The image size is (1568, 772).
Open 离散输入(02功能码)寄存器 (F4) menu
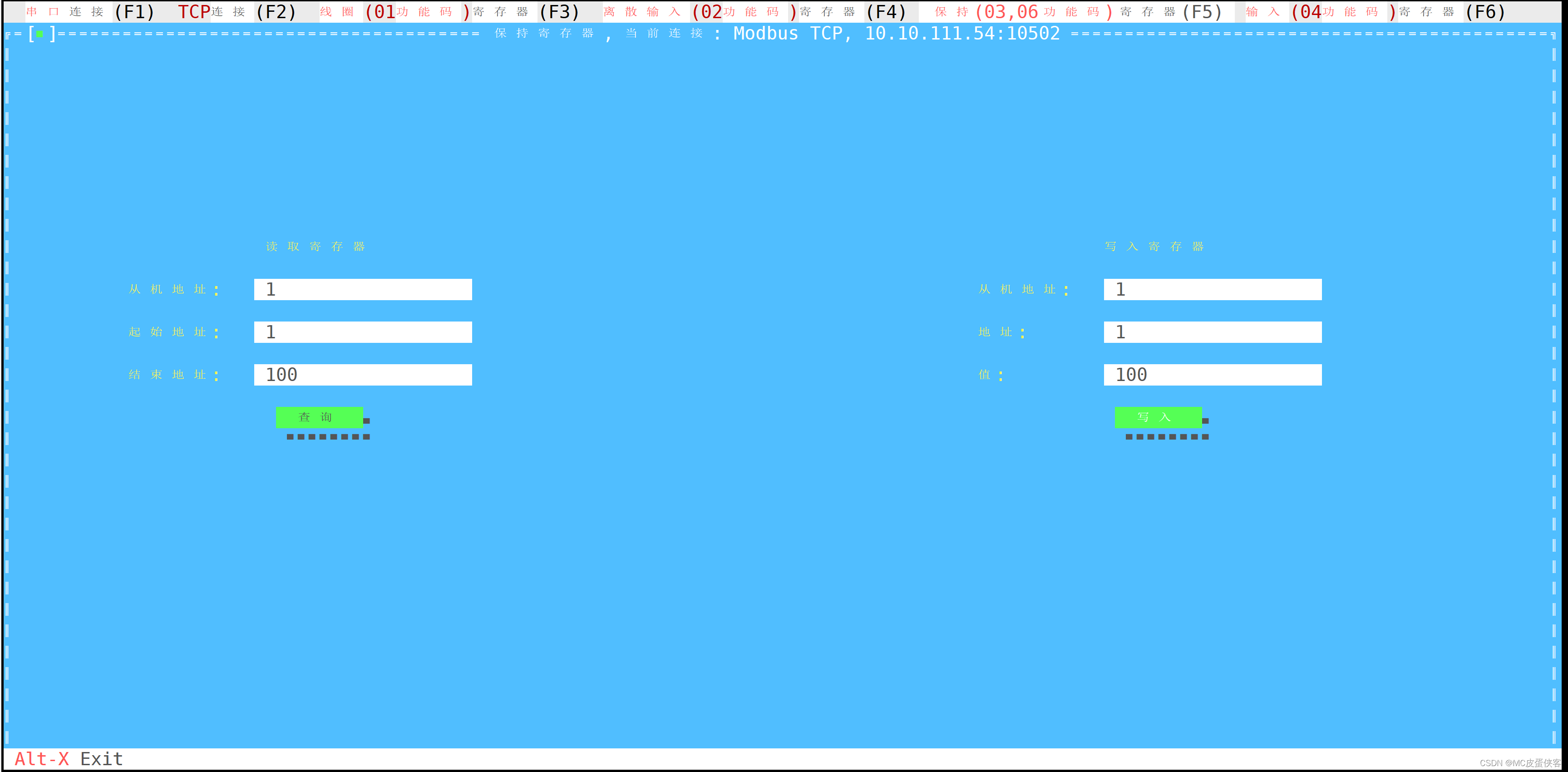(x=755, y=11)
